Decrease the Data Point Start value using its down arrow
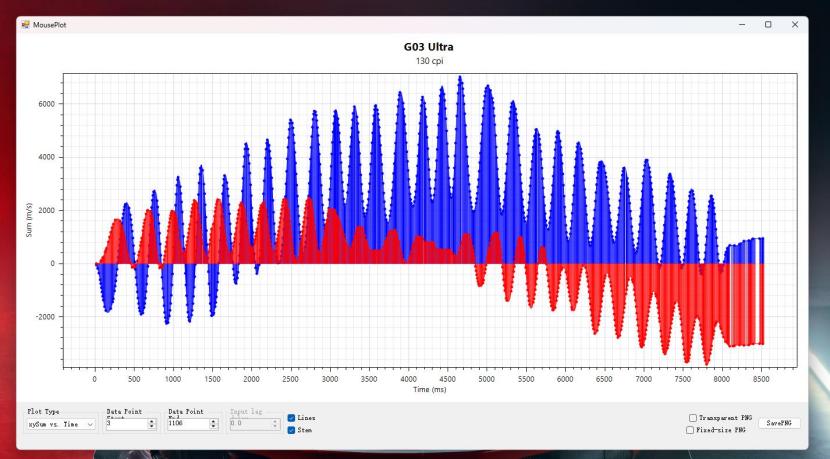830x459 pixels. point(152,427)
